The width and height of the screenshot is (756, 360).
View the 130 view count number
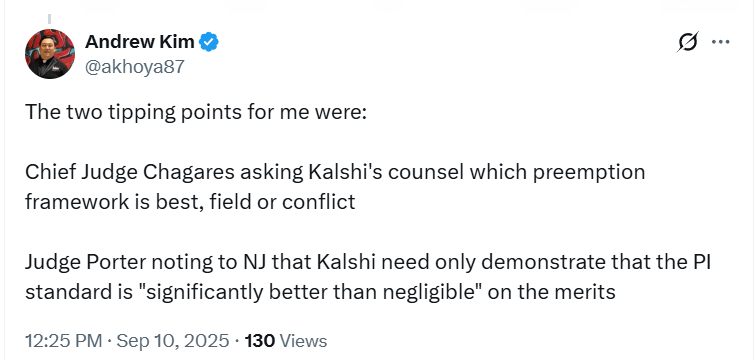[260, 341]
